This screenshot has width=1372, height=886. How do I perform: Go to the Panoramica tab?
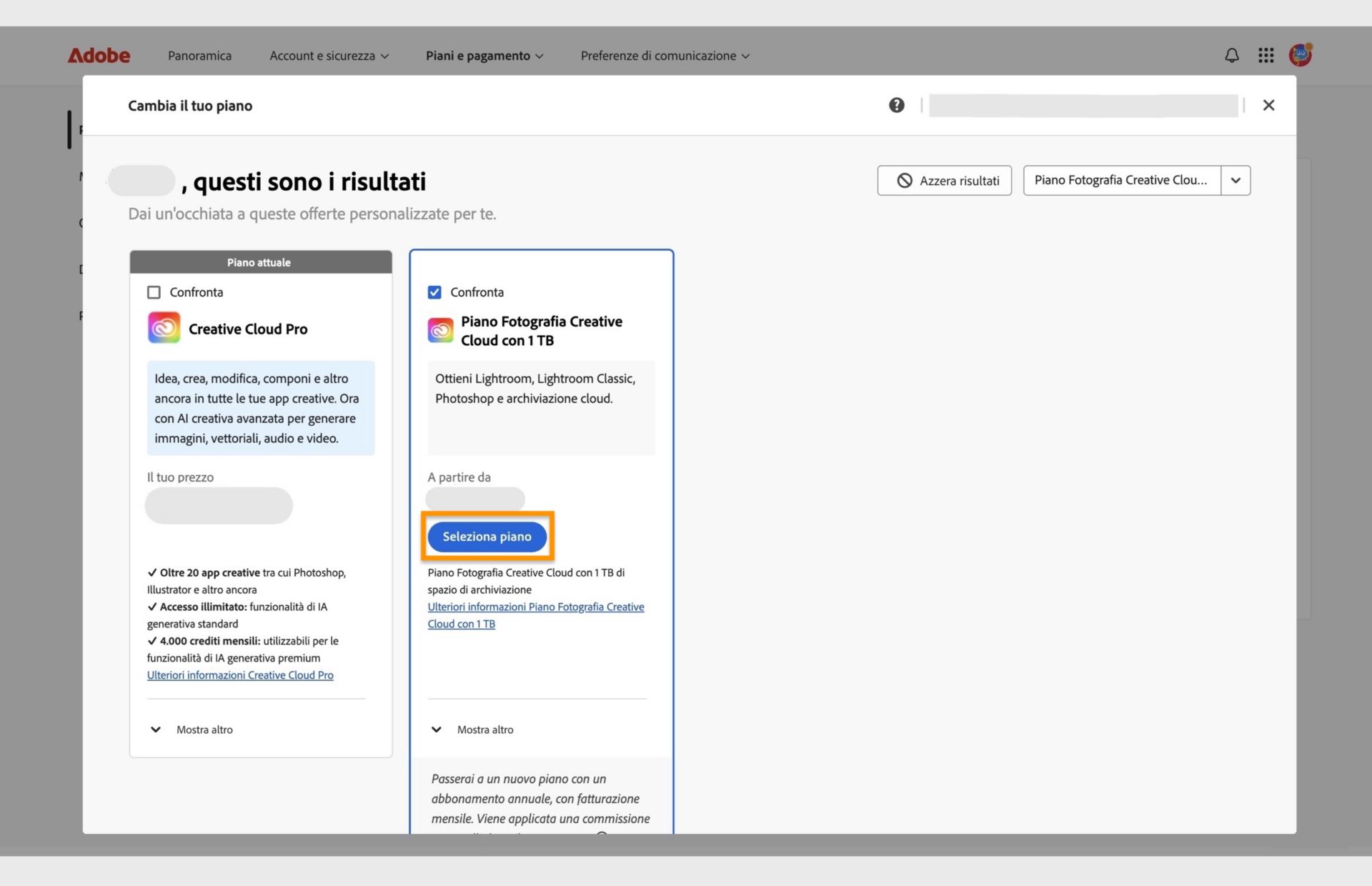[x=199, y=56]
